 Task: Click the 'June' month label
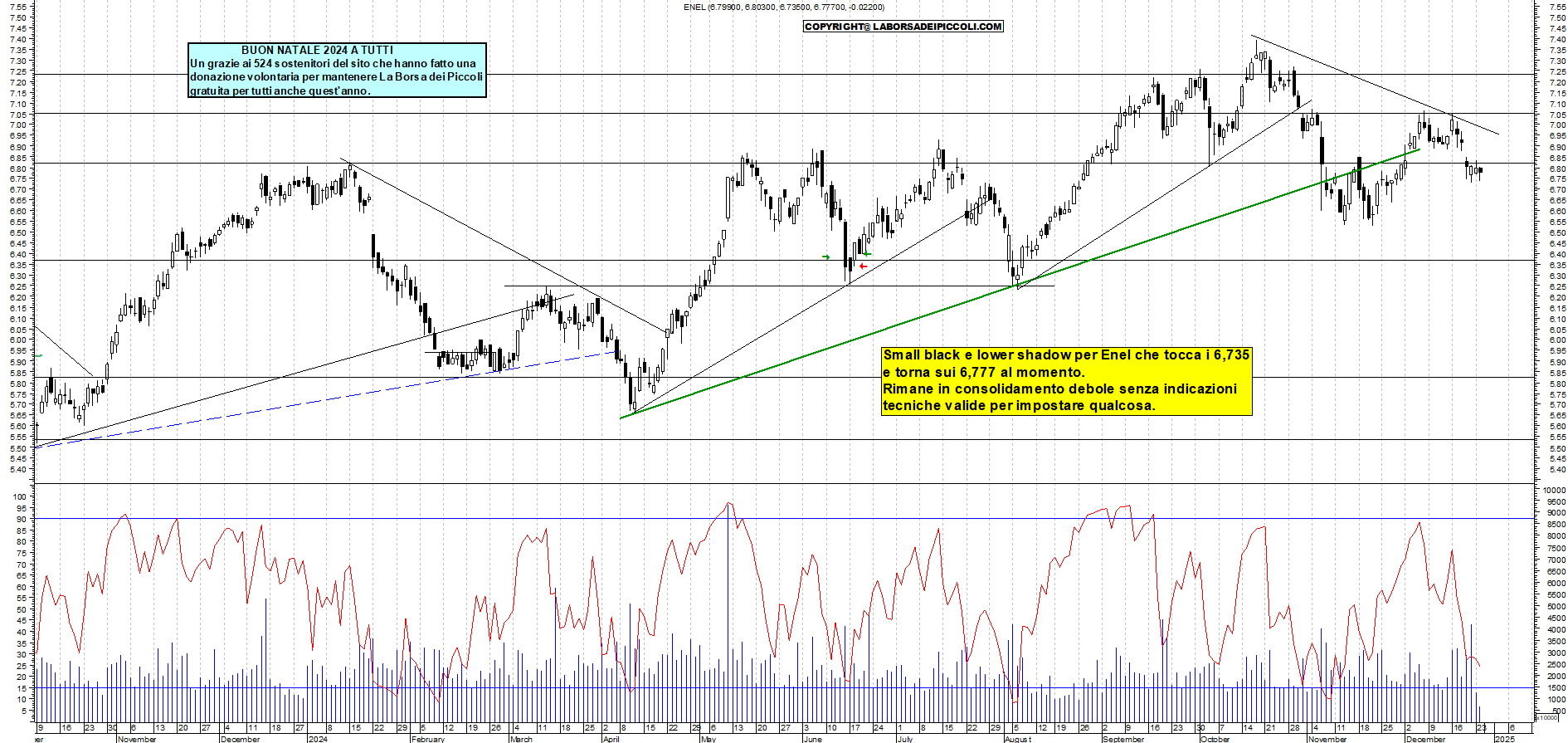813,739
